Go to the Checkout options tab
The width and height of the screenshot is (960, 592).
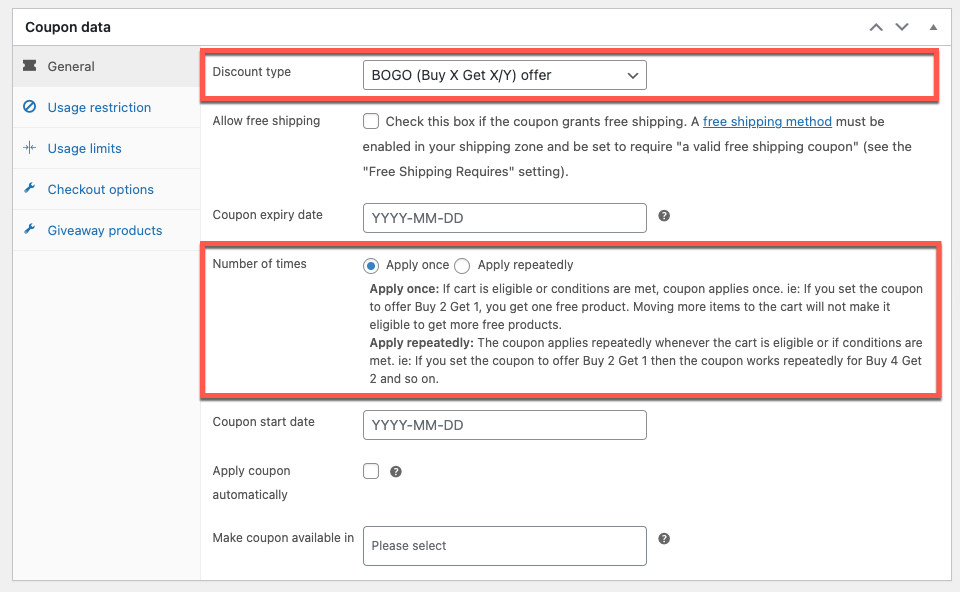[107, 189]
